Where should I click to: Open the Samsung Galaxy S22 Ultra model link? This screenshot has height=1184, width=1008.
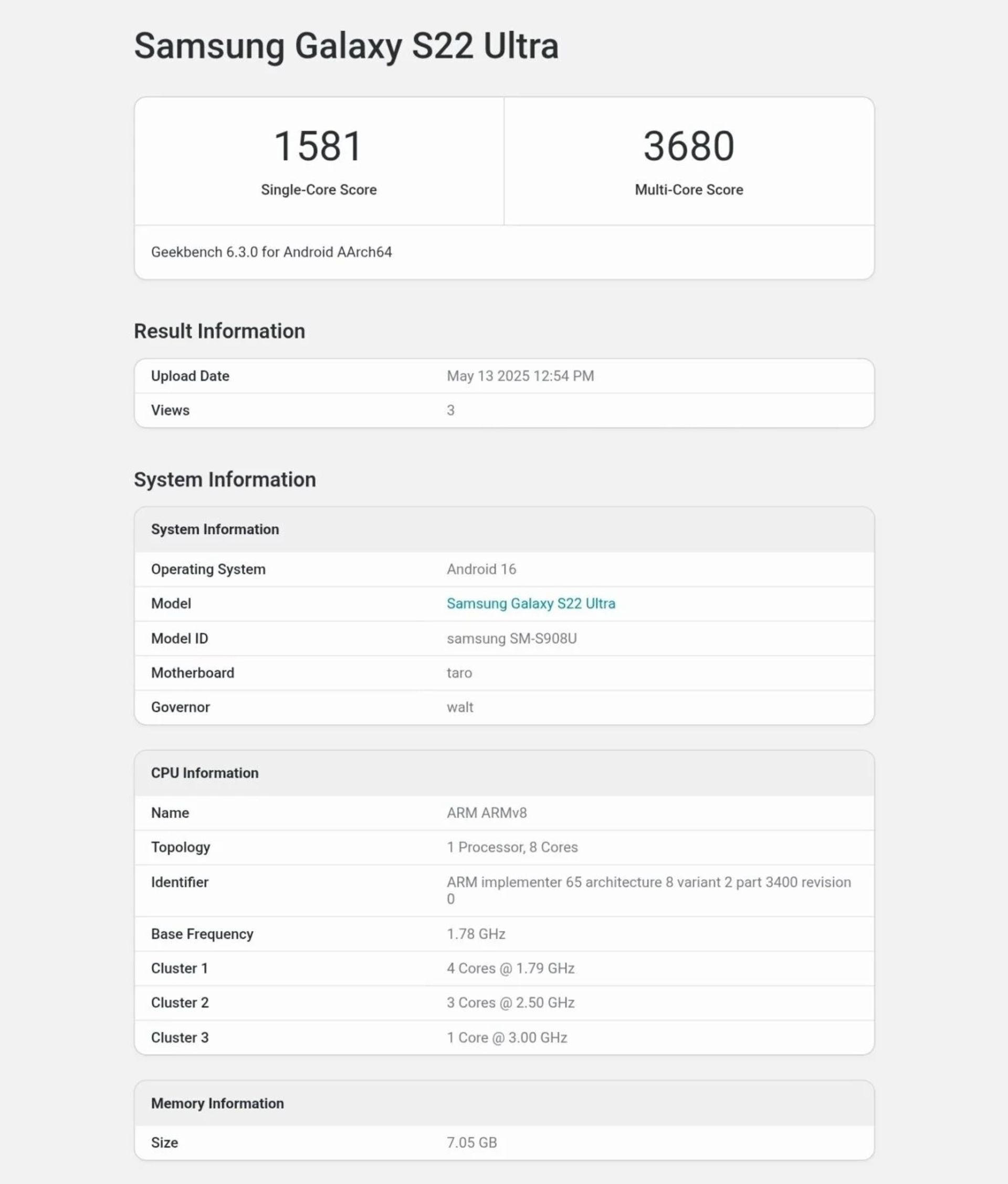530,603
